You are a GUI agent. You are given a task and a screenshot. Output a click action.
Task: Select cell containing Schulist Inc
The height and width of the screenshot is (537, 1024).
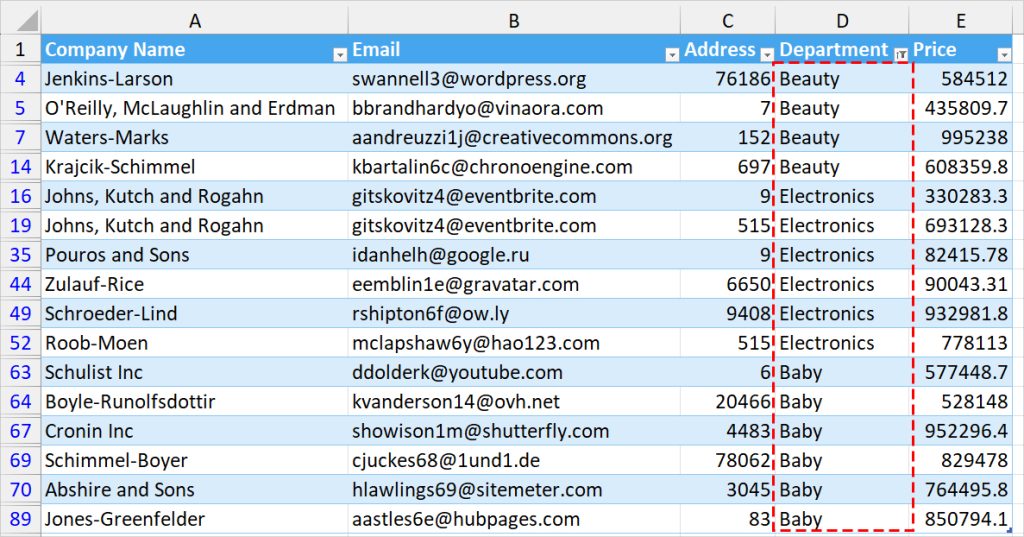[x=195, y=372]
